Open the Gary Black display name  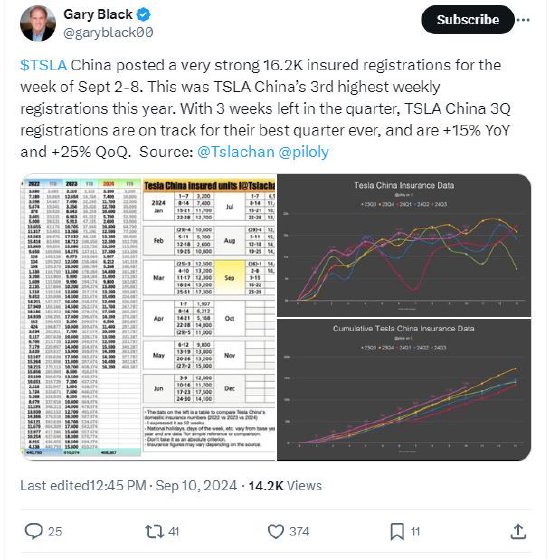(x=98, y=15)
